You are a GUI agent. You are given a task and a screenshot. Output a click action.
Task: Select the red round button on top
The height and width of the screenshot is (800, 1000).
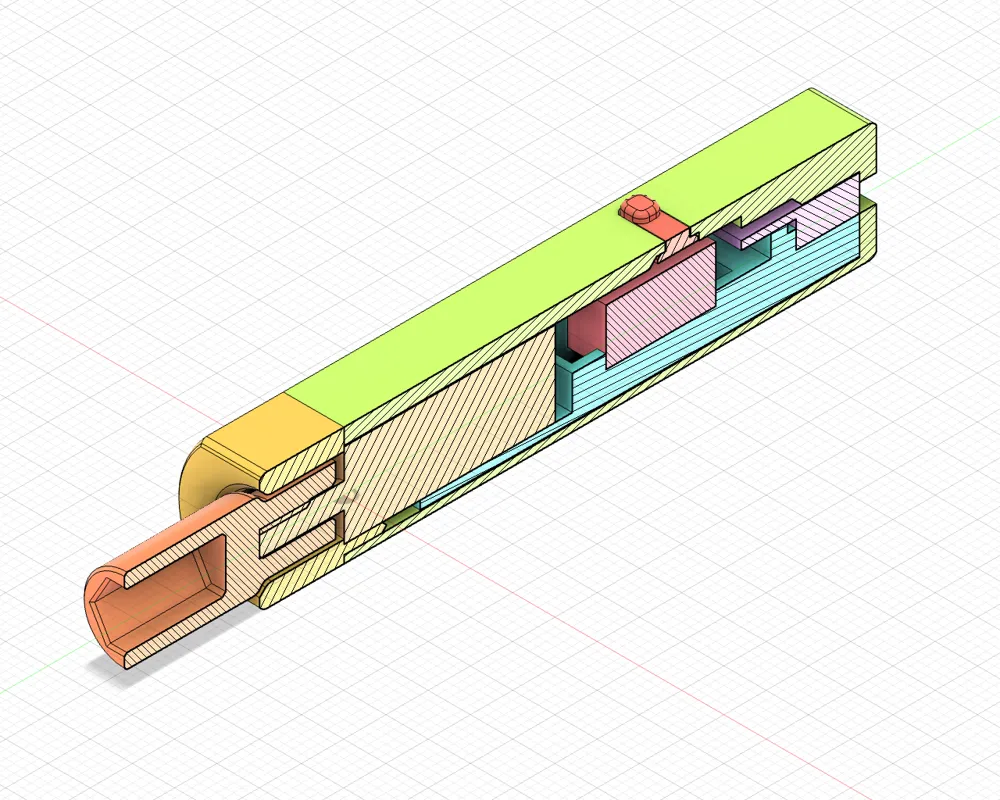tap(640, 209)
